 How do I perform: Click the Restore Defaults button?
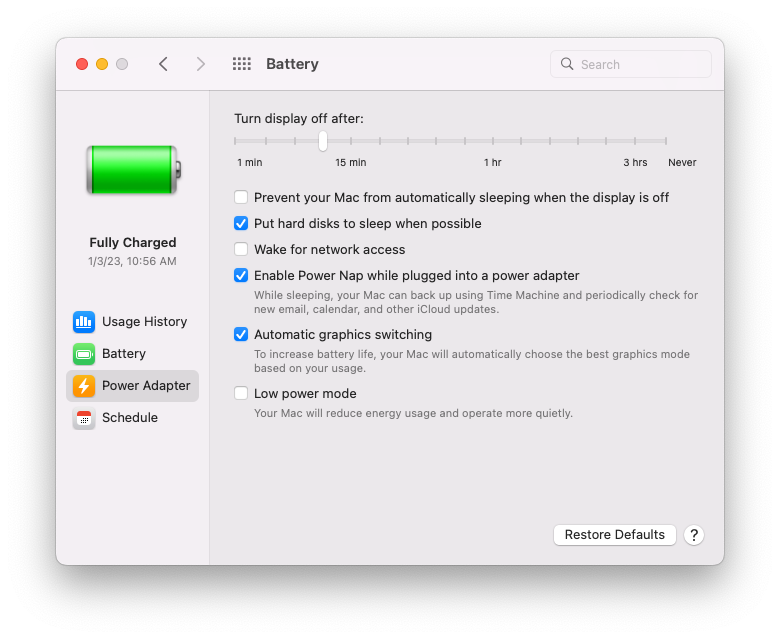point(614,535)
